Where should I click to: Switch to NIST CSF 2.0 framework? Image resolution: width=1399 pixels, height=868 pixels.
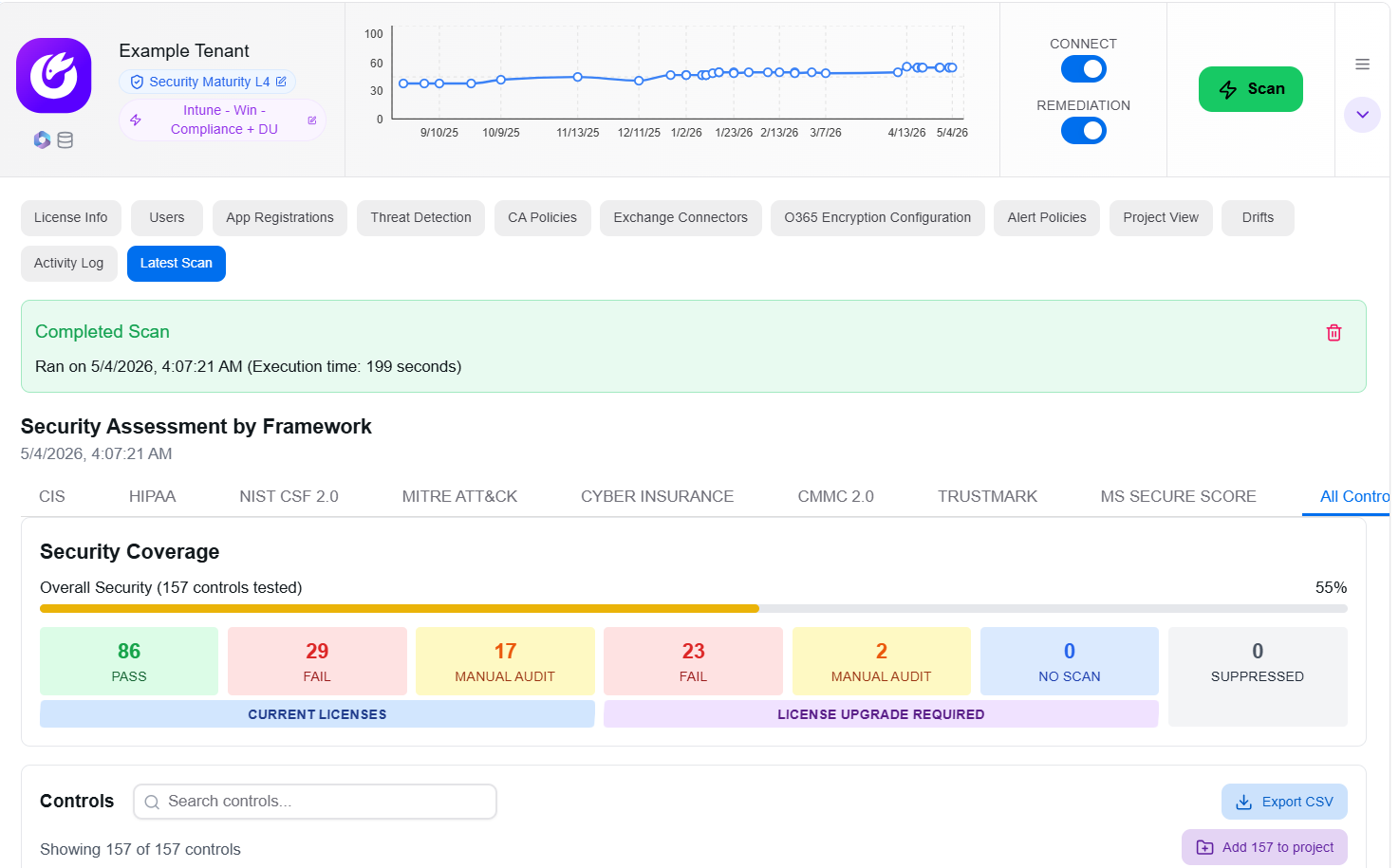[289, 497]
